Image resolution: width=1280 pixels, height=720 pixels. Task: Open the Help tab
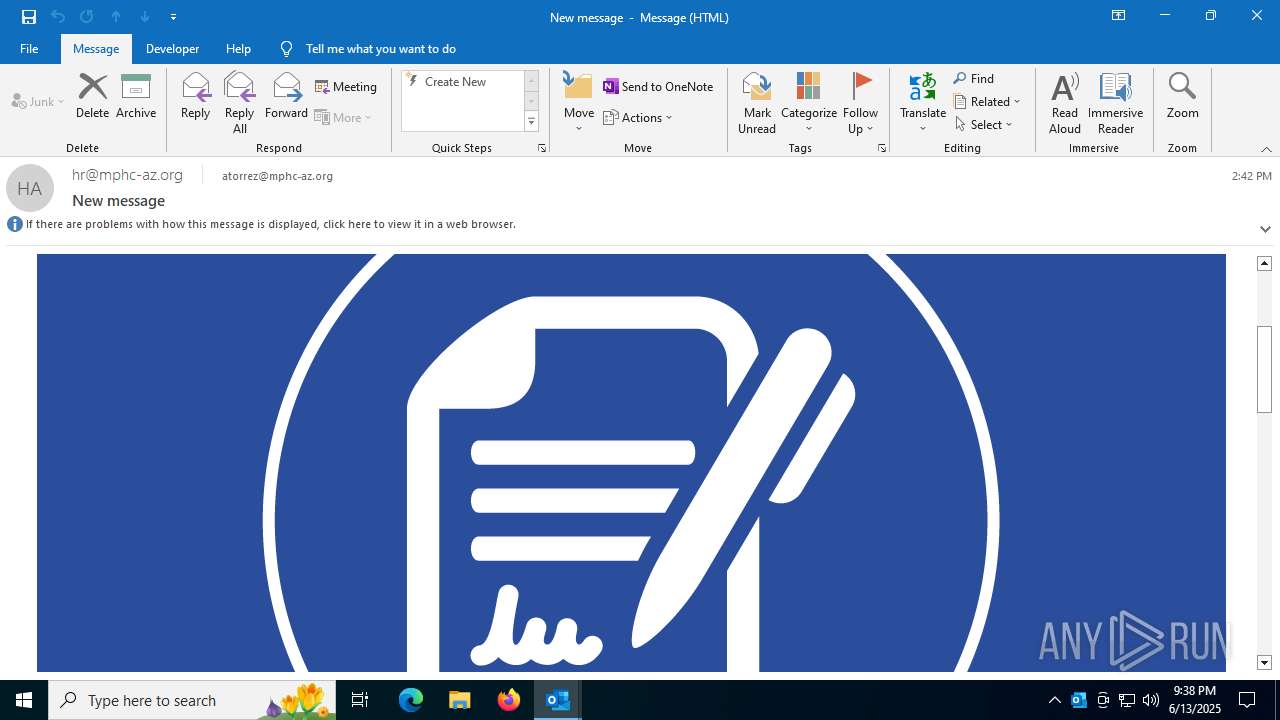(238, 48)
